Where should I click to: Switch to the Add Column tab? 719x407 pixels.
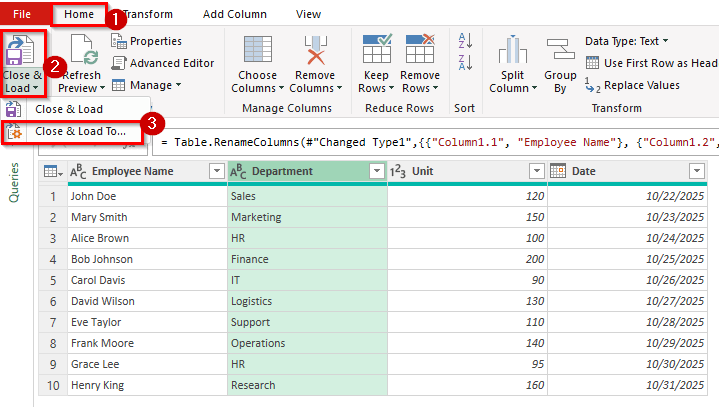tap(235, 14)
